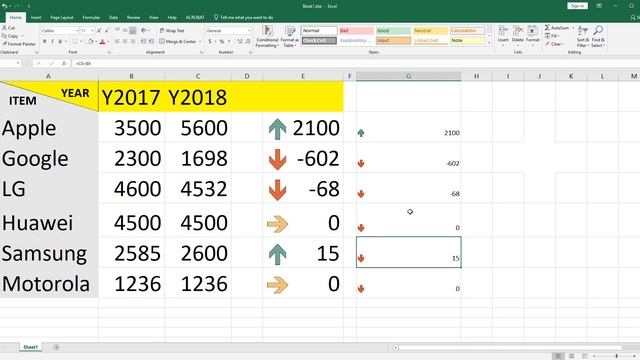Click the Fill icon in Editing group
Image resolution: width=640 pixels, height=360 pixels.
(x=547, y=36)
